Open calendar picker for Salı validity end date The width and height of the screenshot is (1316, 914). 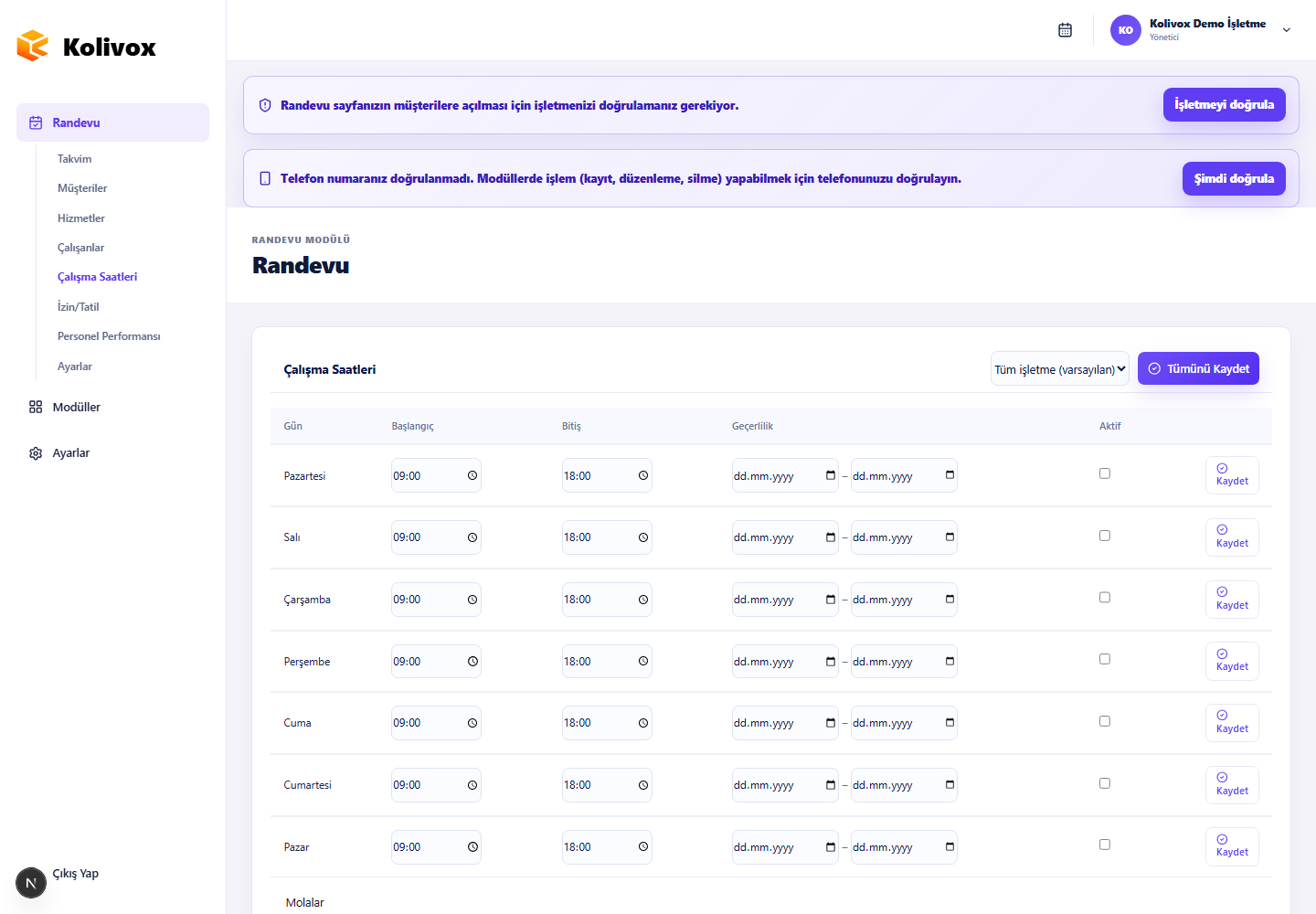[950, 537]
